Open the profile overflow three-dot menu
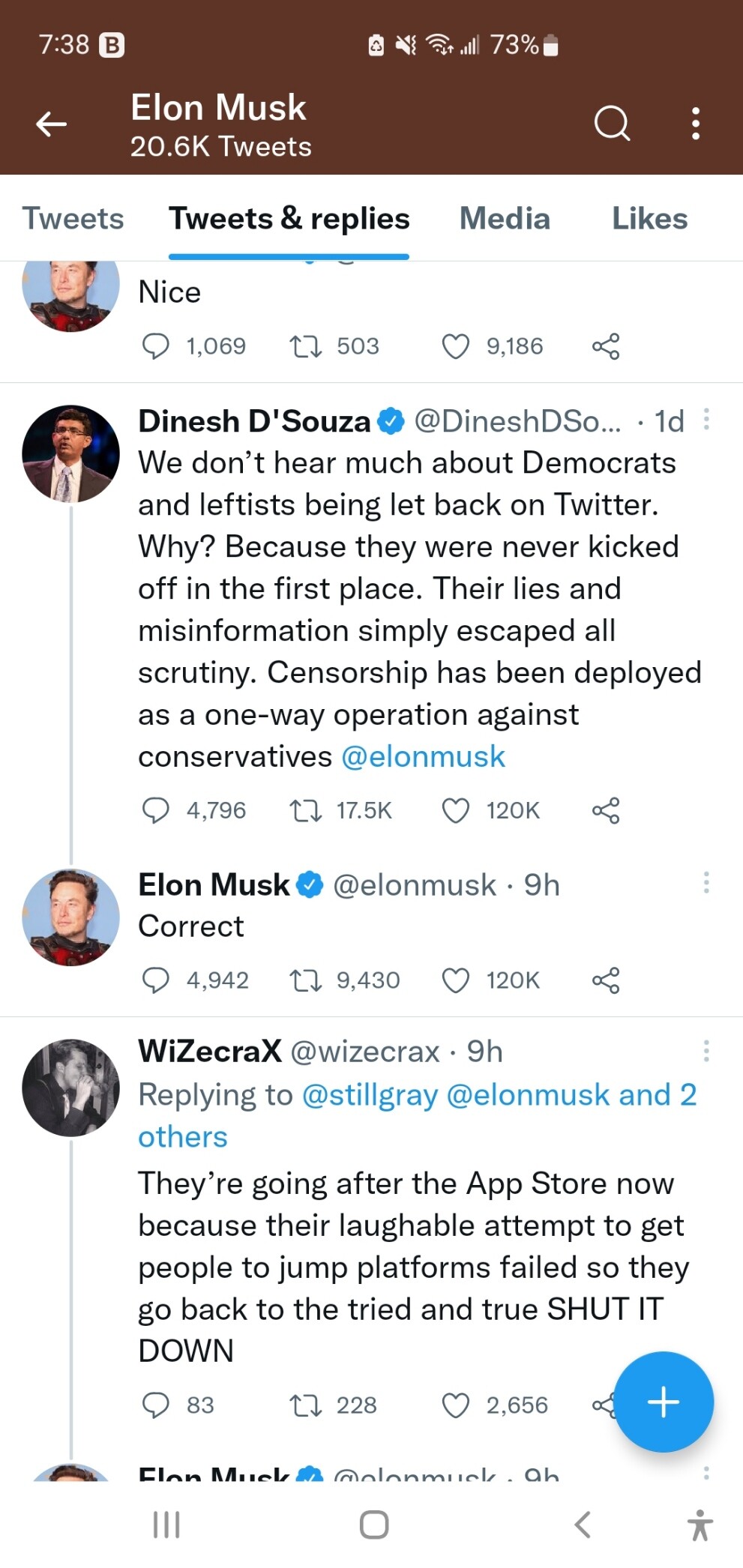 696,124
